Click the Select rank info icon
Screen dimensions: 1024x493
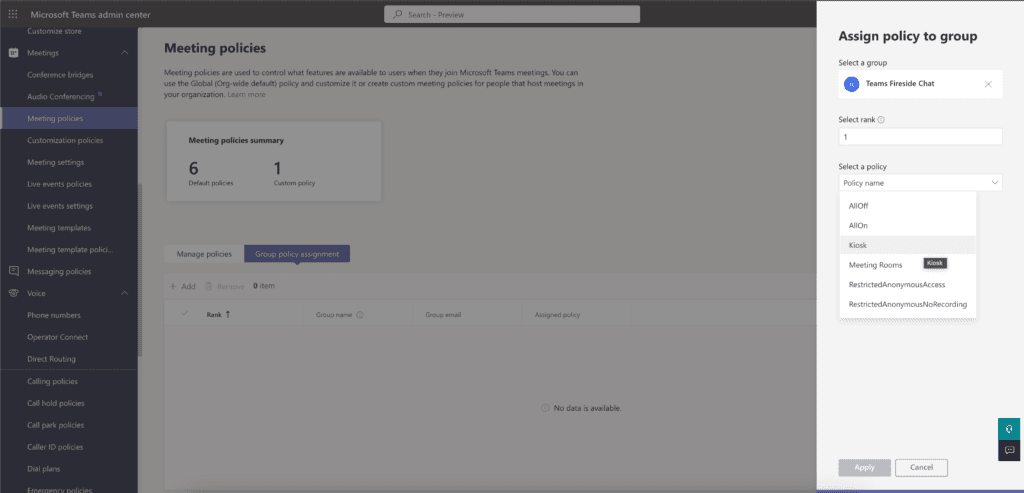pyautogui.click(x=881, y=120)
